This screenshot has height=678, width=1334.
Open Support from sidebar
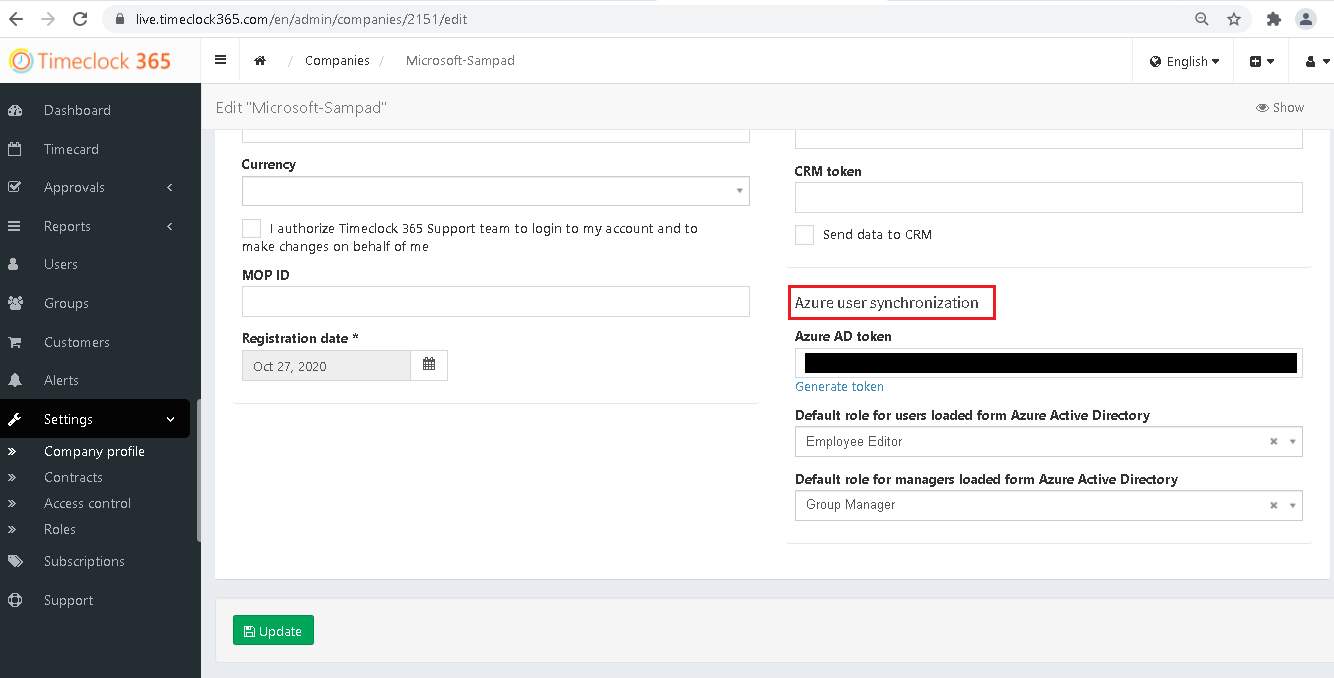68,600
